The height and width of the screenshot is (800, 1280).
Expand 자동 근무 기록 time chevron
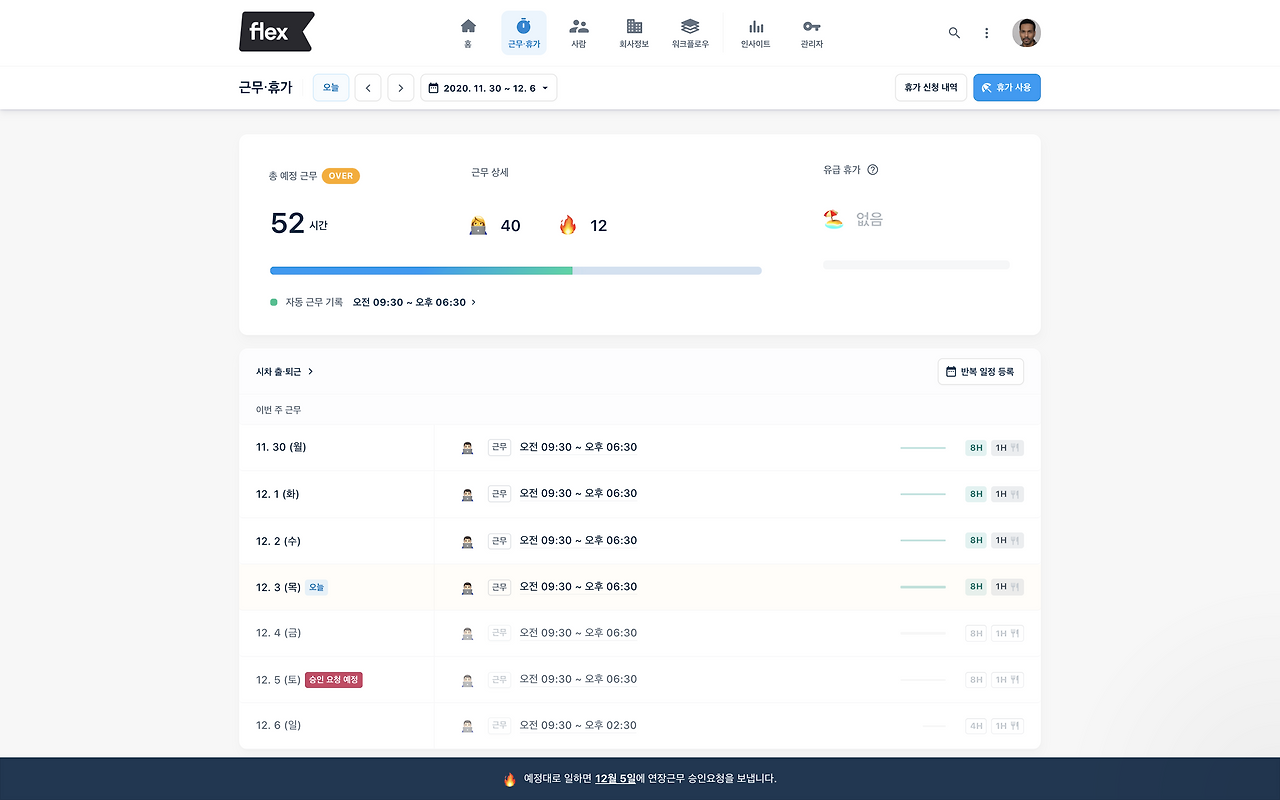(474, 302)
